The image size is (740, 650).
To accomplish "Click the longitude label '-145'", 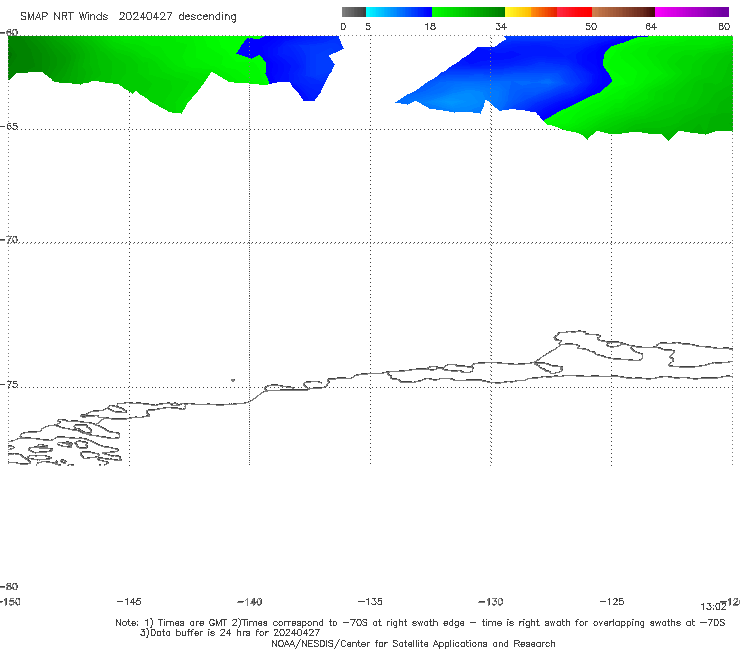I will (129, 601).
